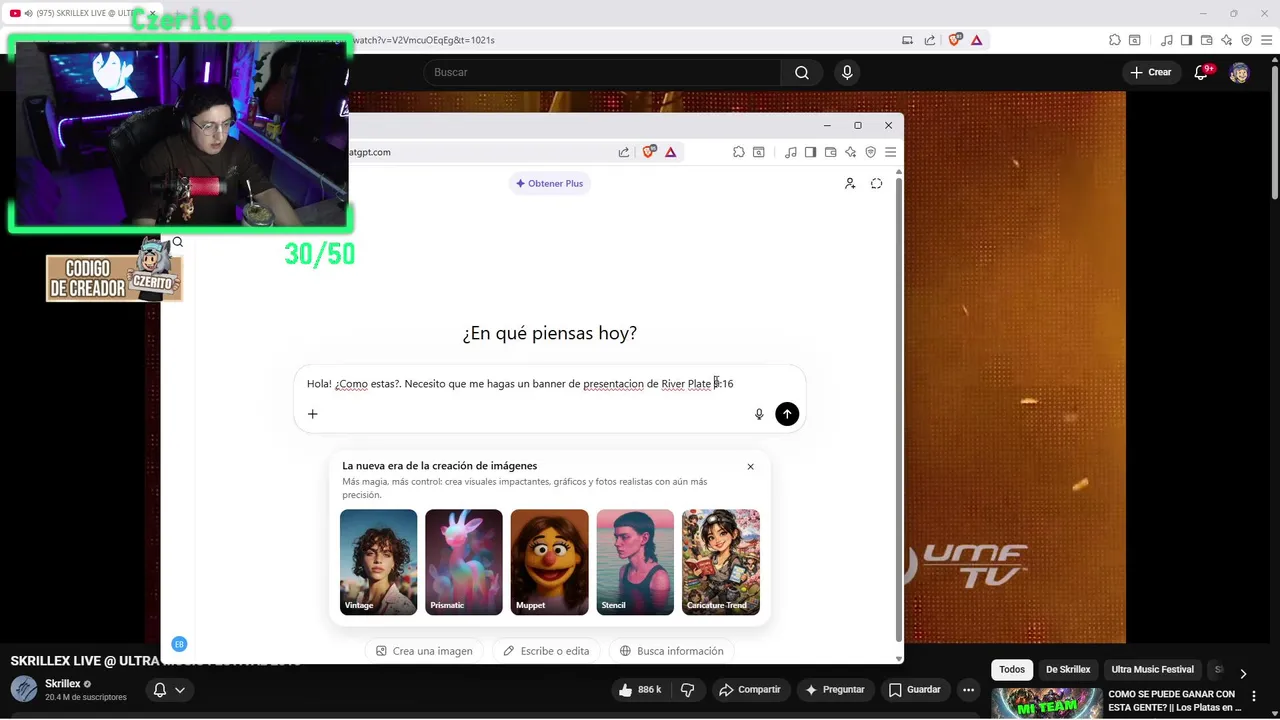
Task: Click the Obtener Plus button
Action: coord(549,183)
